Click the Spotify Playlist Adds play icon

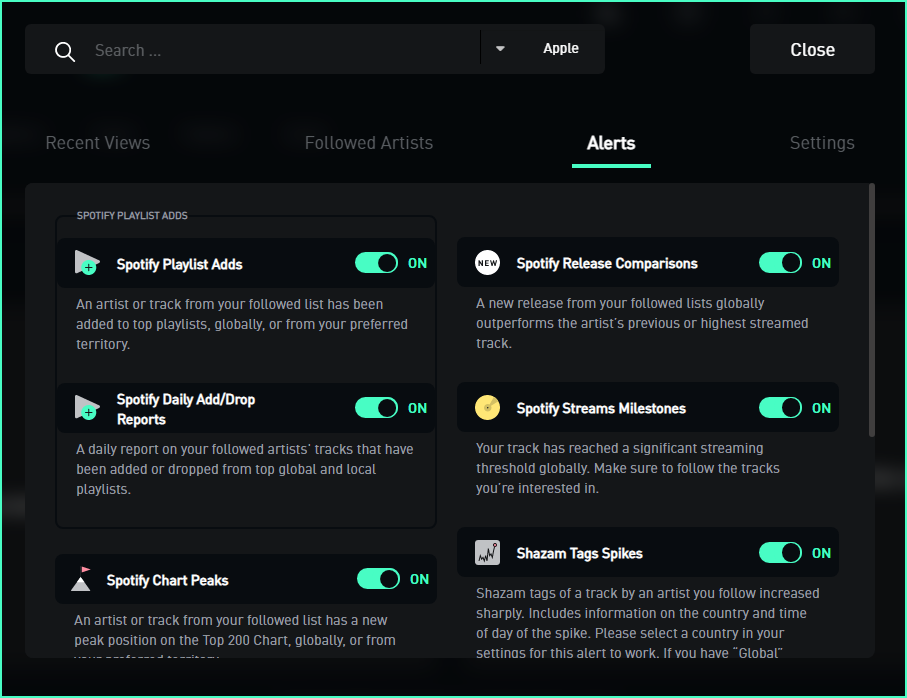point(87,263)
